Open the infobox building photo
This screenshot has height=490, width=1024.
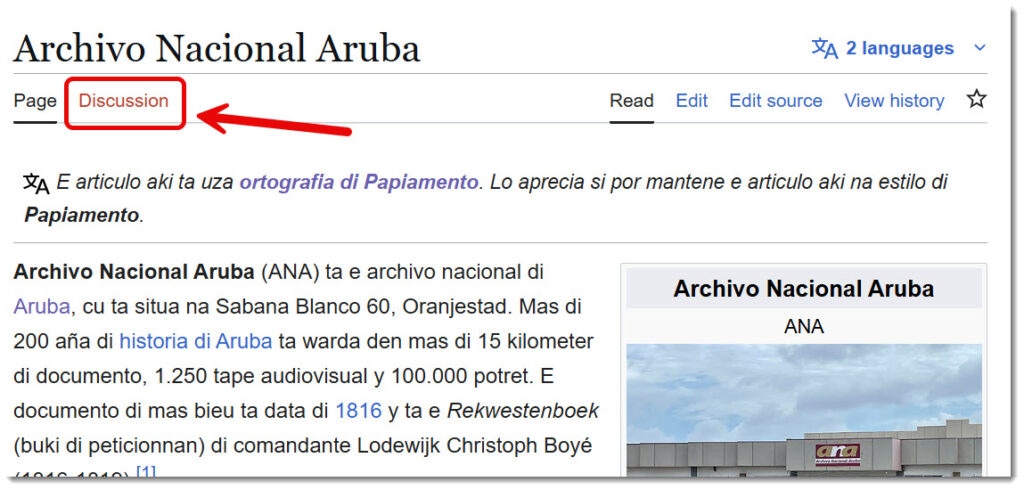pos(804,410)
